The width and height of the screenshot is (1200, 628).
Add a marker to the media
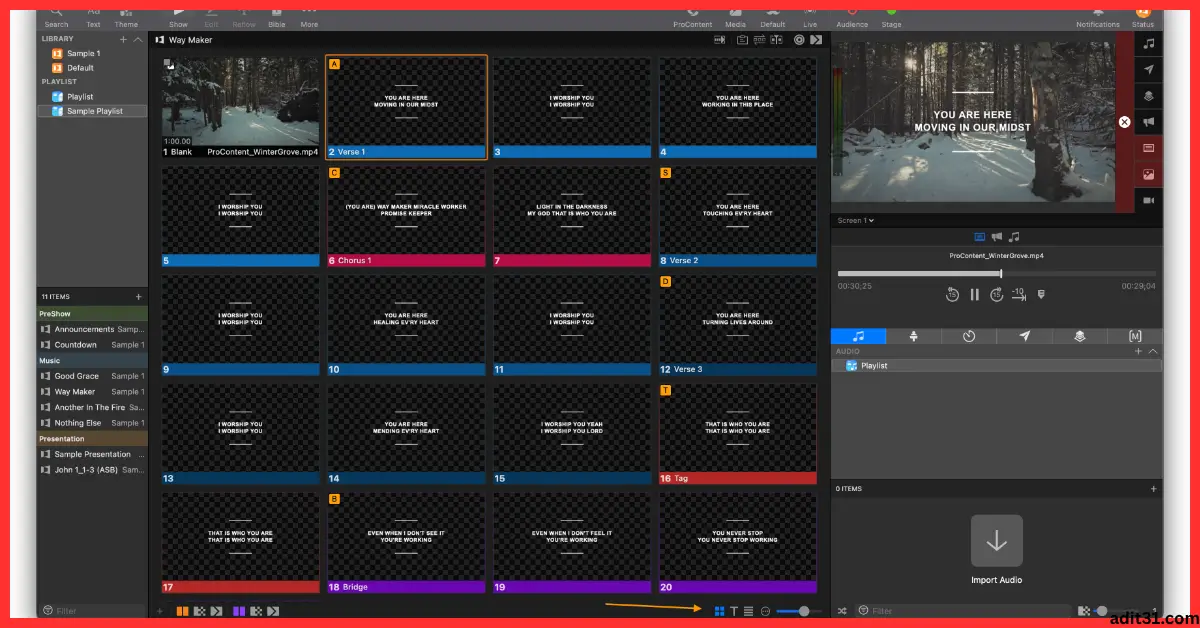point(1041,294)
